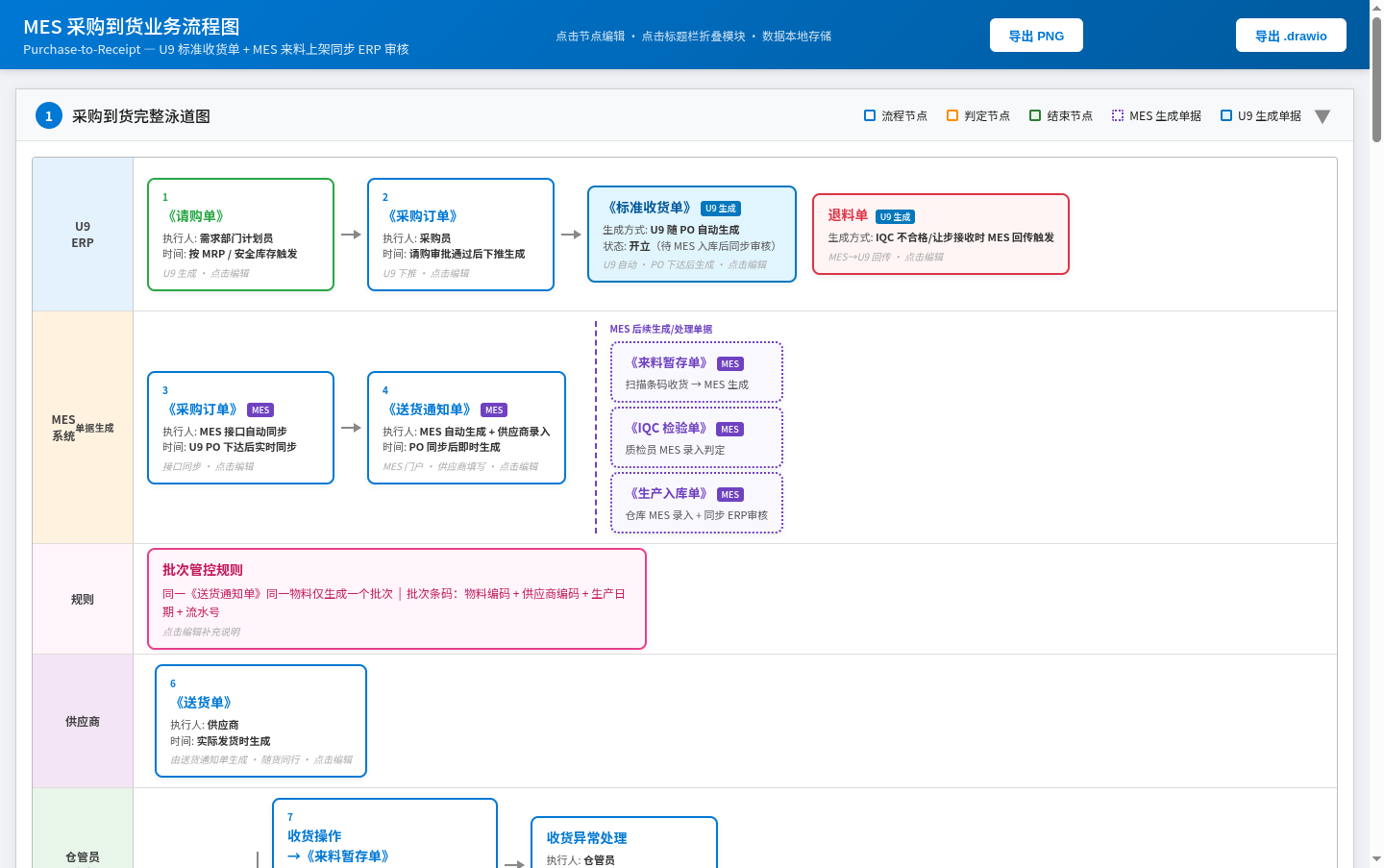Click 扫描条码收货 → MES 生成 text
This screenshot has width=1384, height=868.
[x=687, y=384]
